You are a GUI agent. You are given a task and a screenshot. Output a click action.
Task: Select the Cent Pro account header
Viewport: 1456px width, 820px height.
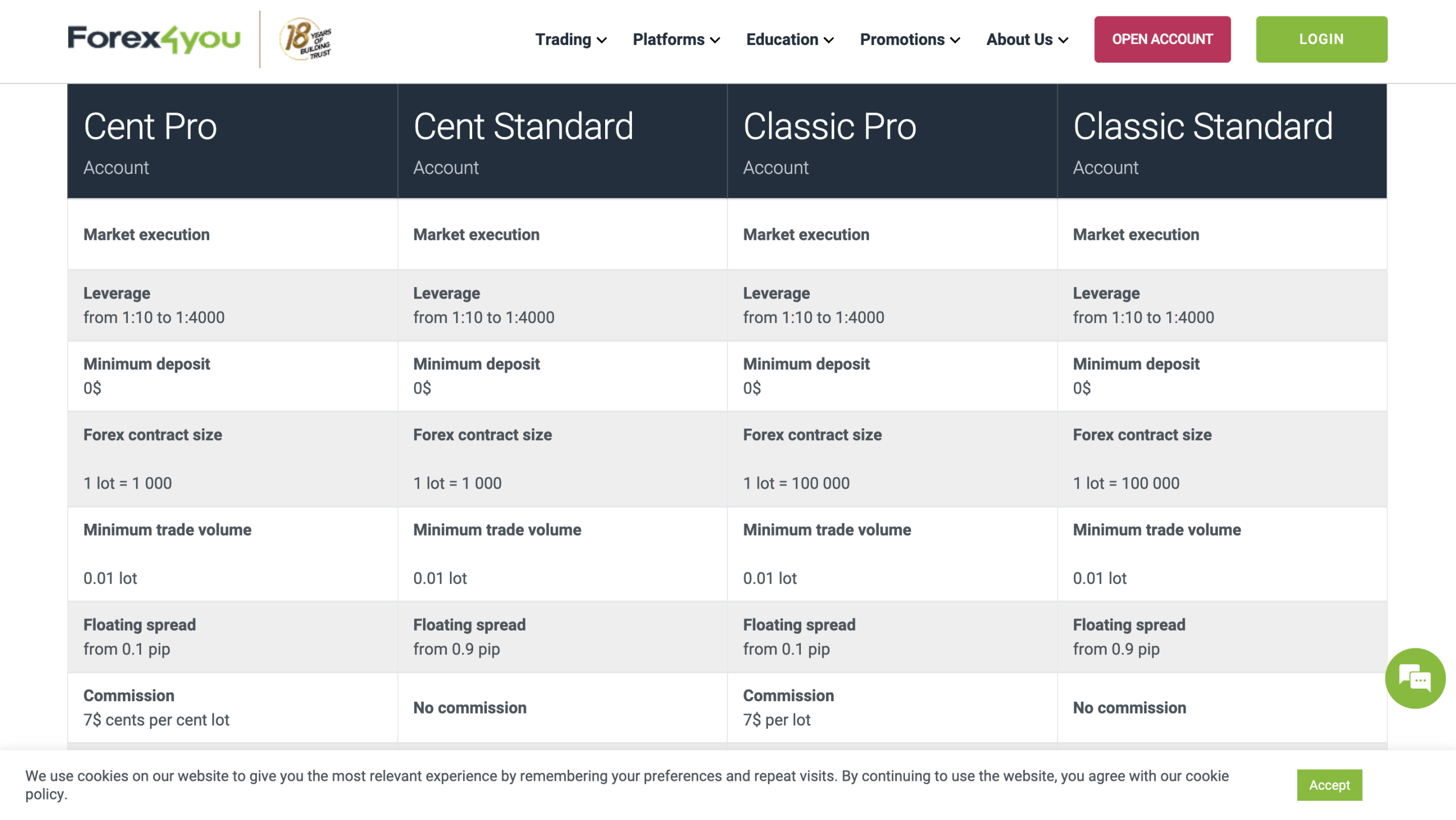coord(232,141)
